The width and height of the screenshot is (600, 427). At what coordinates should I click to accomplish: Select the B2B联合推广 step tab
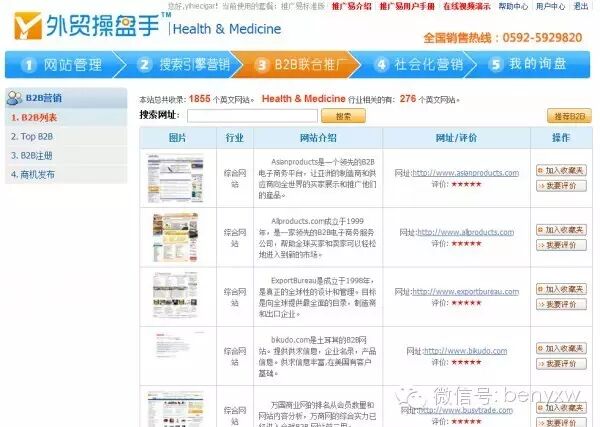[x=298, y=64]
